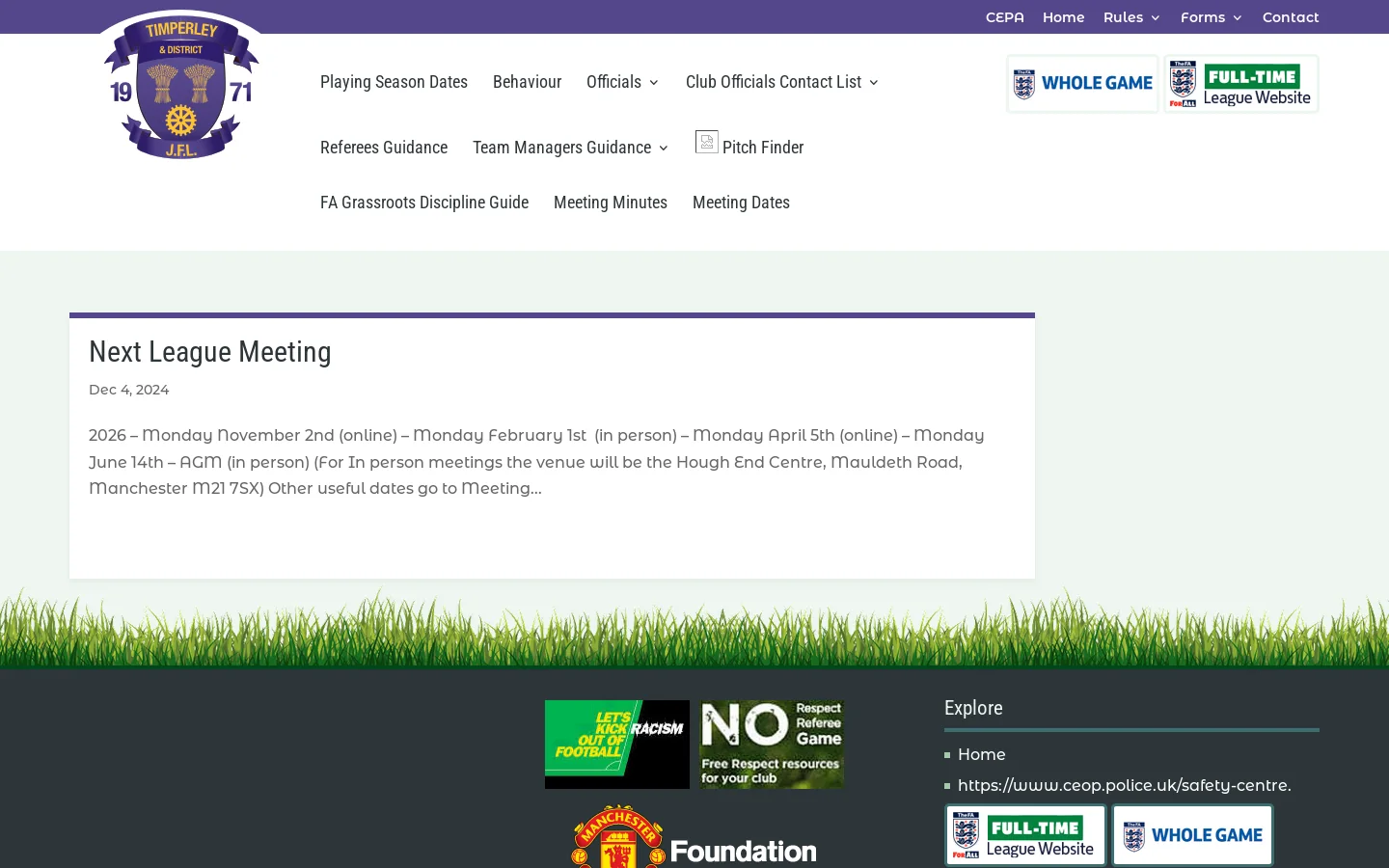
Task: Open Let's Kick Racism Out of Football banner
Action: (x=617, y=745)
